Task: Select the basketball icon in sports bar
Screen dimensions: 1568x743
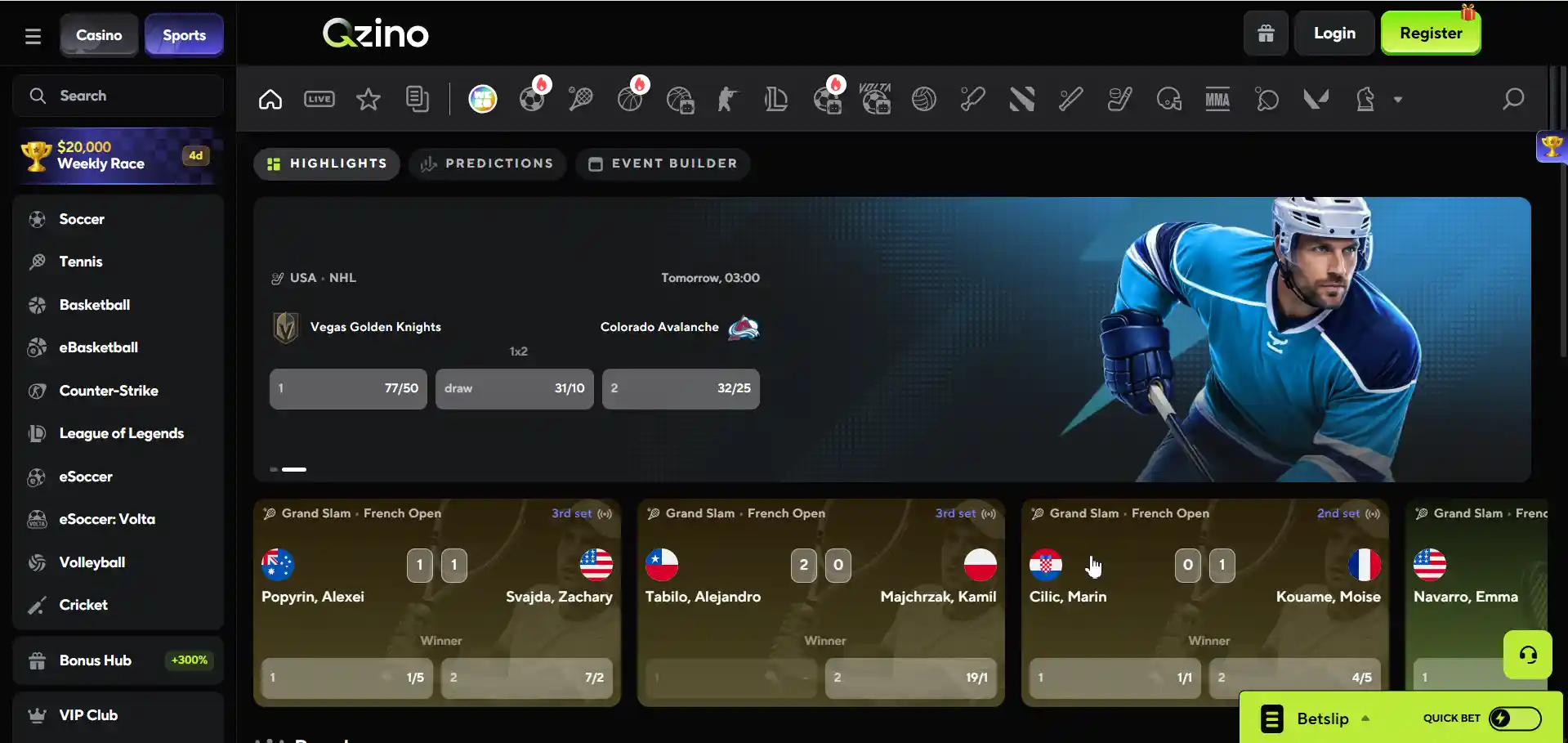Action: (x=630, y=100)
